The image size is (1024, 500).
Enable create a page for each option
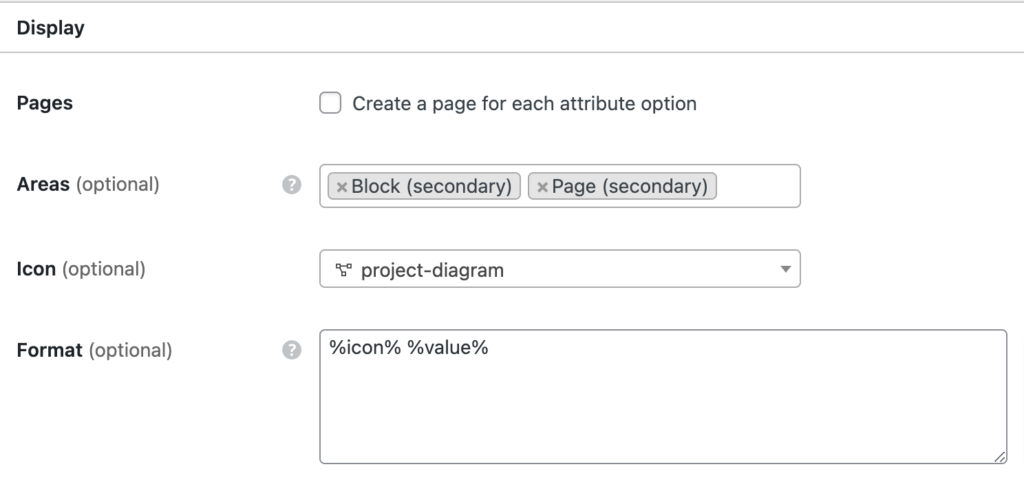[330, 103]
